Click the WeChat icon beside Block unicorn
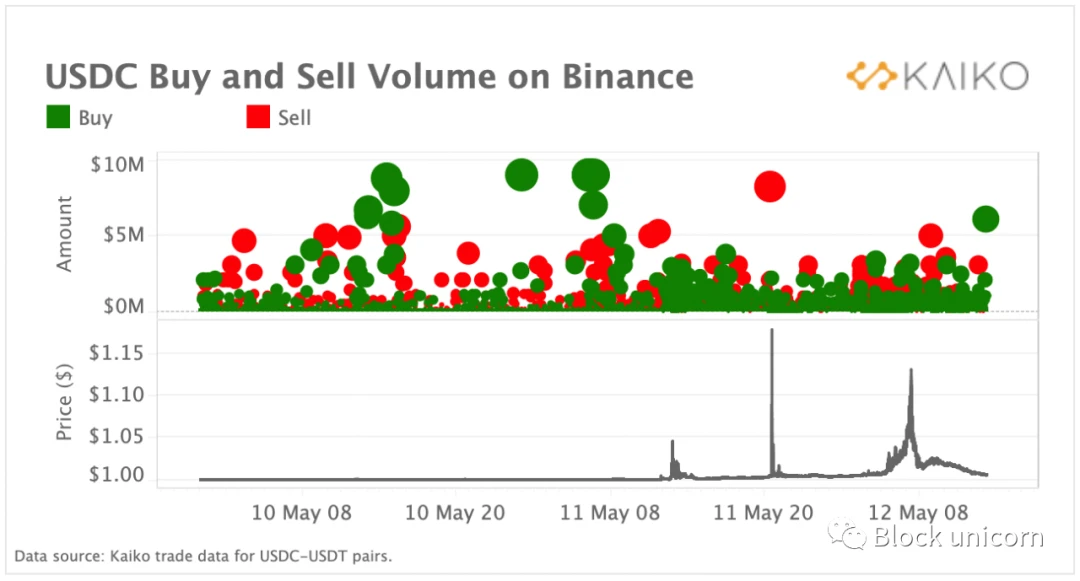 (847, 534)
